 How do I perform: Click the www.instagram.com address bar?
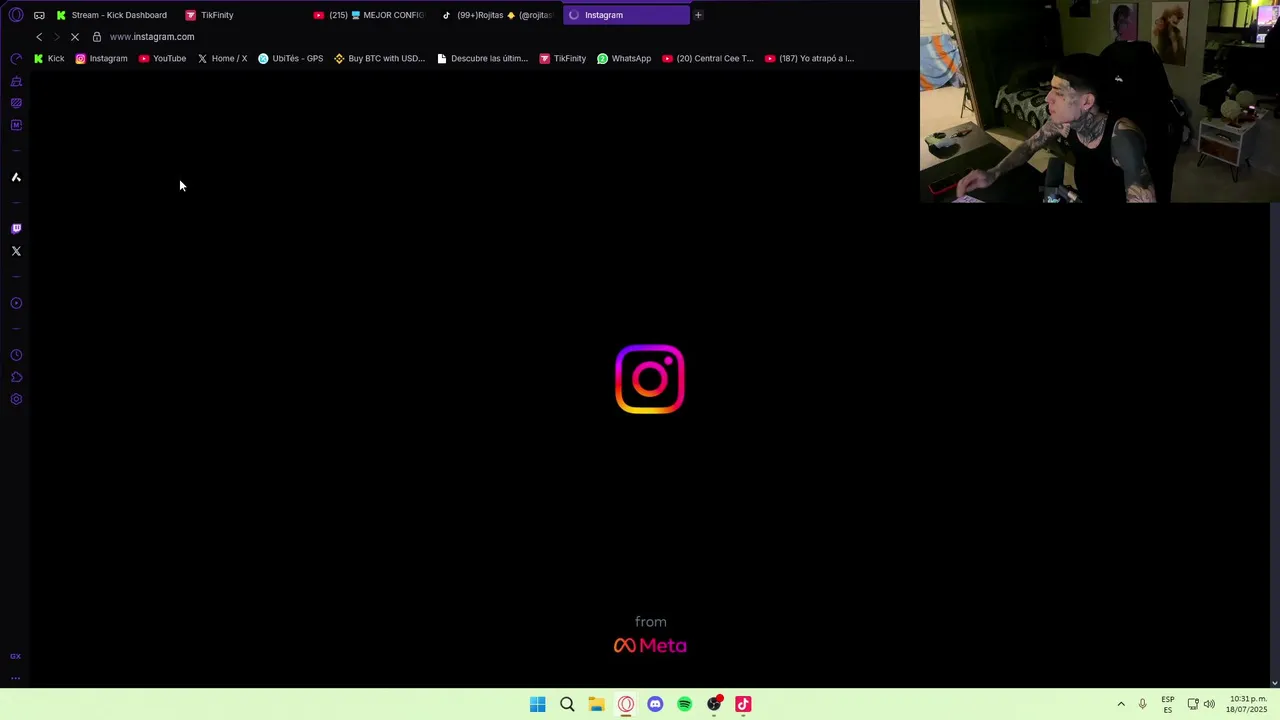[152, 37]
